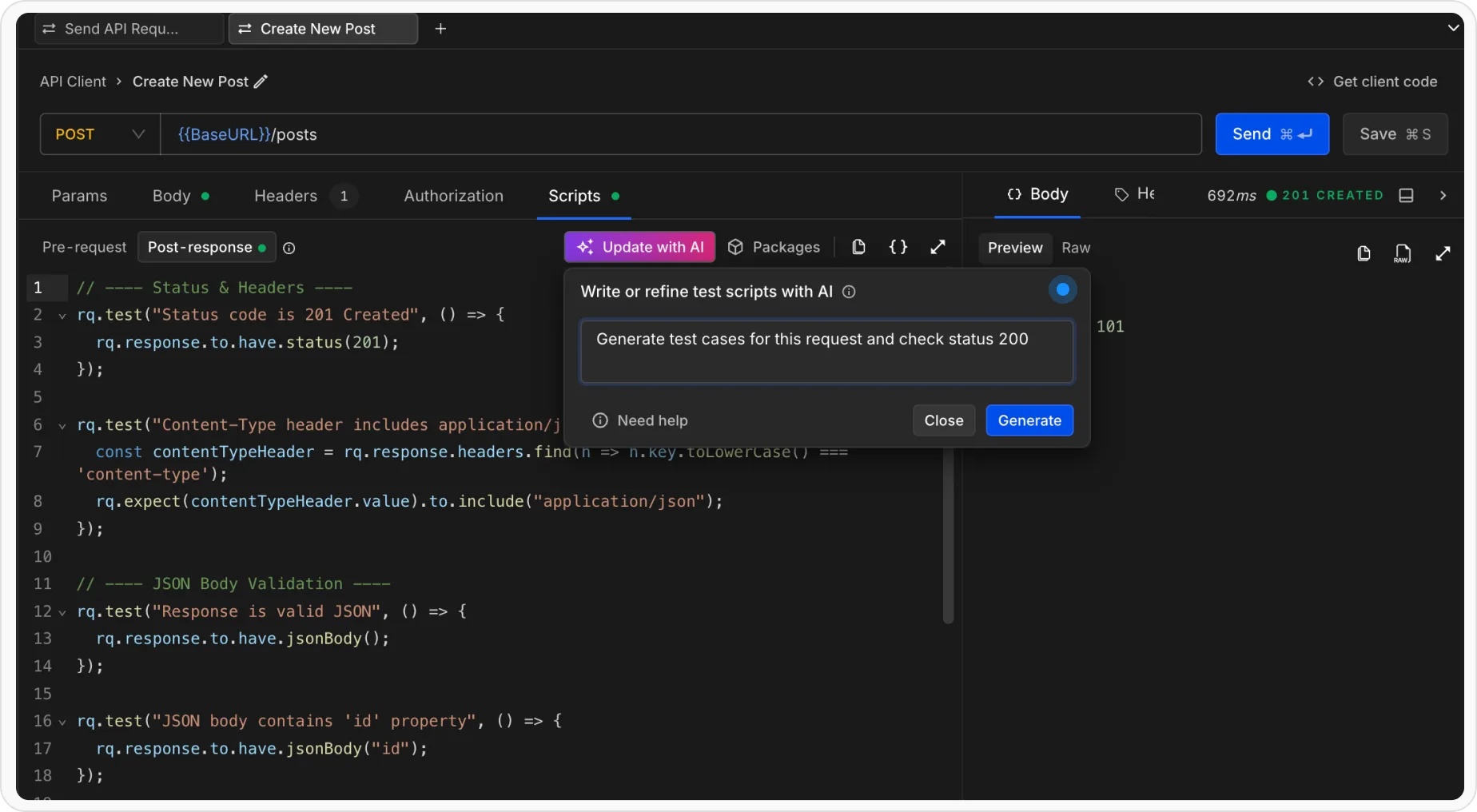
Task: Expand the chevron at the top right corner
Action: tap(1453, 27)
